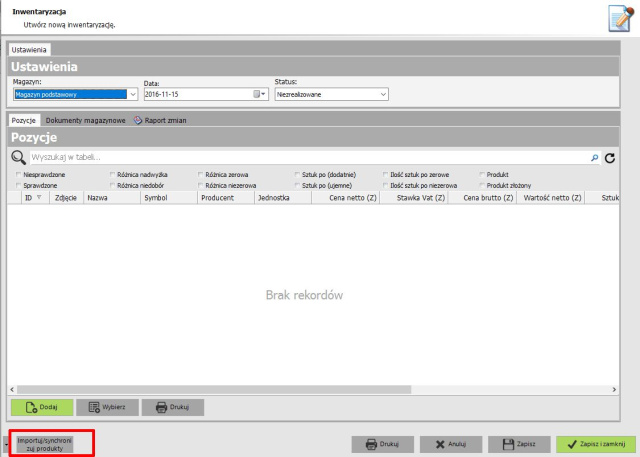Check the Różnica zerowa filter
Screen dimensions: 640x457
coord(200,175)
